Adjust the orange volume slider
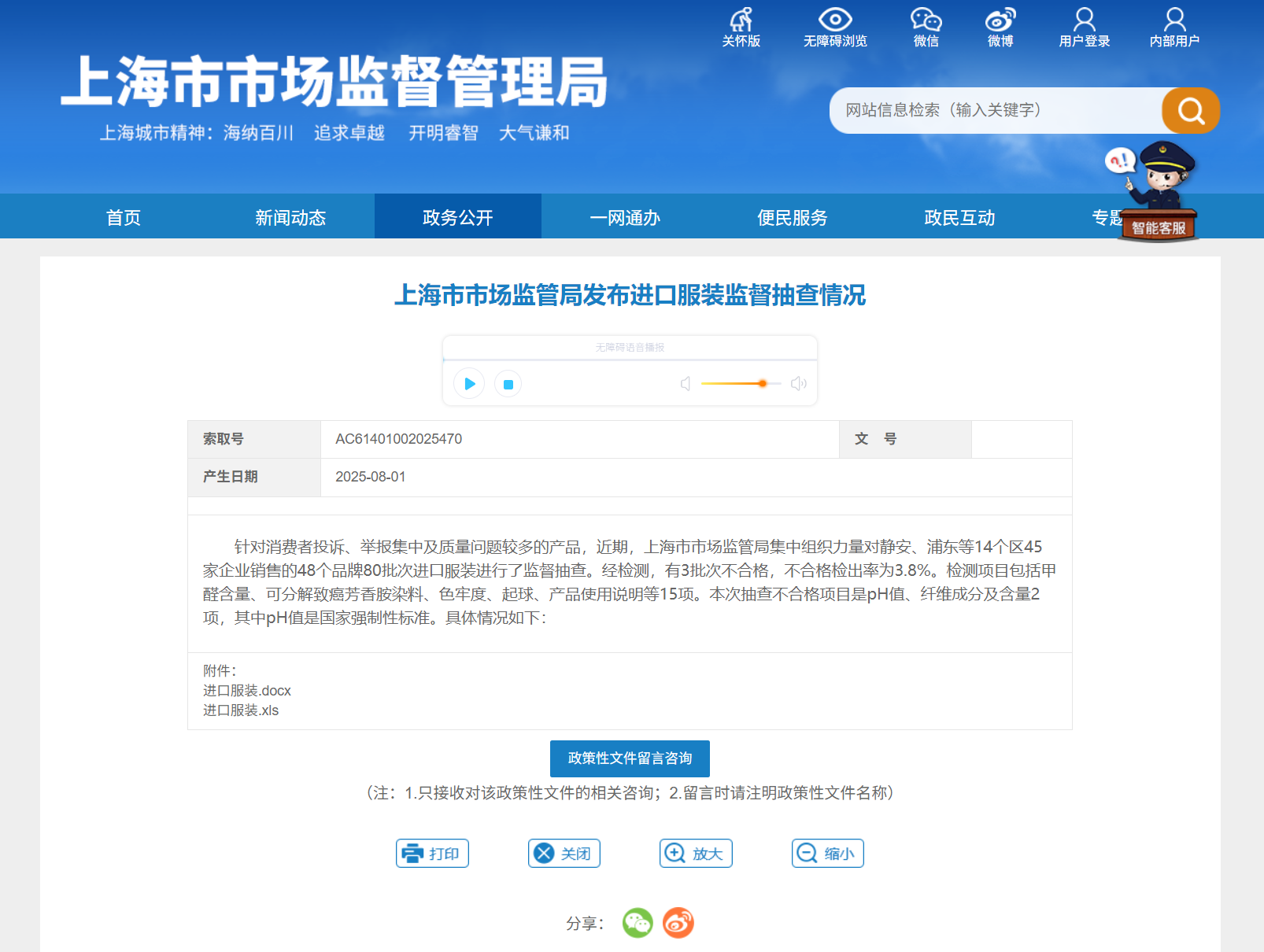The image size is (1264, 952). pos(762,384)
